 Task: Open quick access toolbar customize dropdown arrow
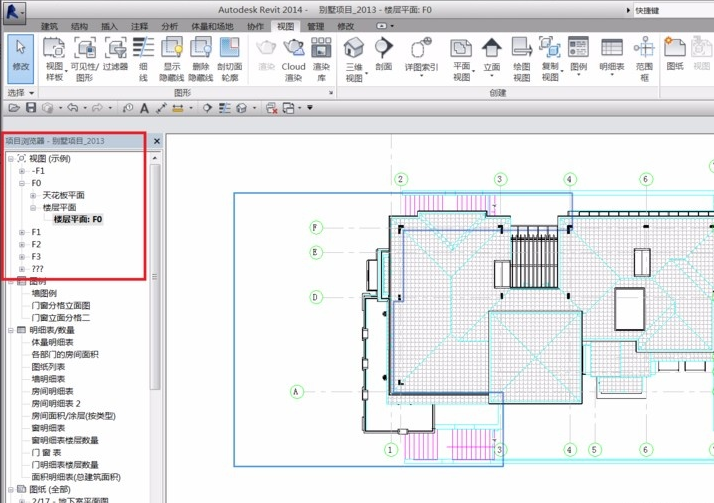[310, 108]
